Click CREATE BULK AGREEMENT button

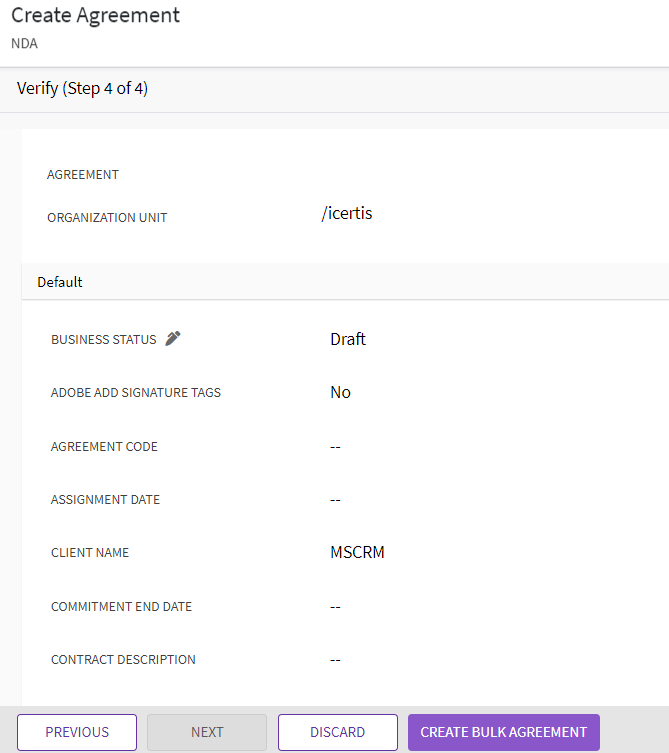(503, 732)
